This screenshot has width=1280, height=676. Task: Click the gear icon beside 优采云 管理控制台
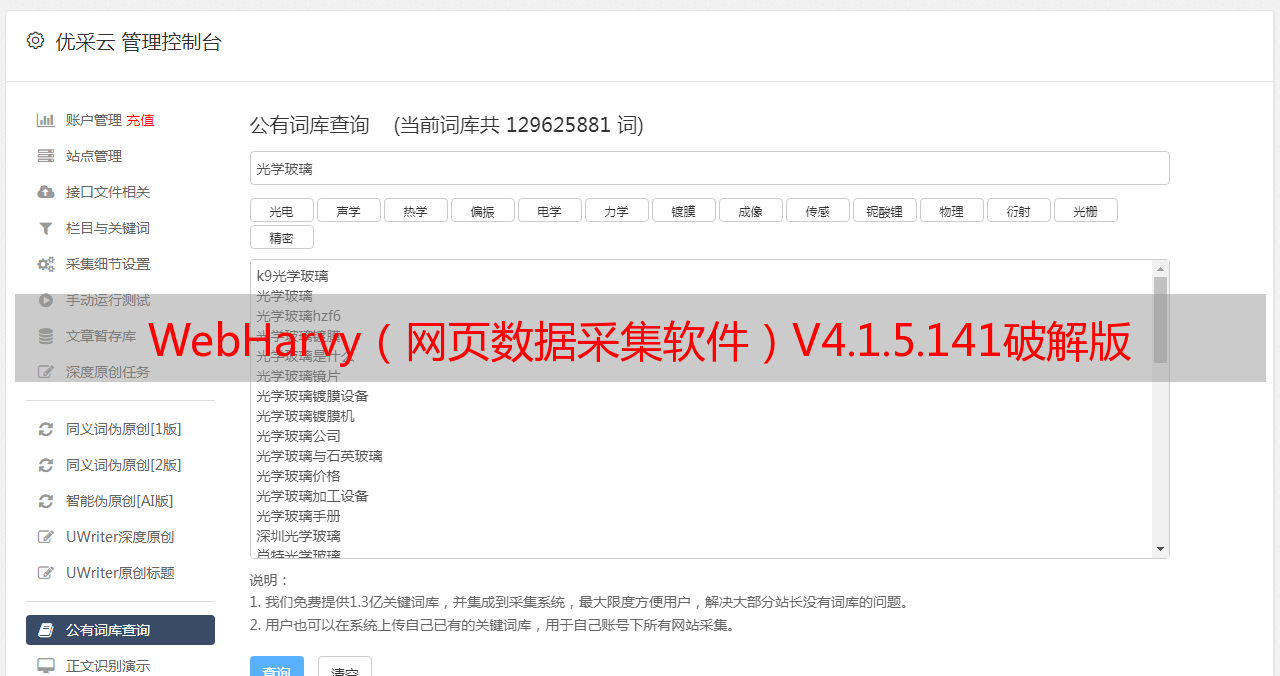pyautogui.click(x=36, y=41)
